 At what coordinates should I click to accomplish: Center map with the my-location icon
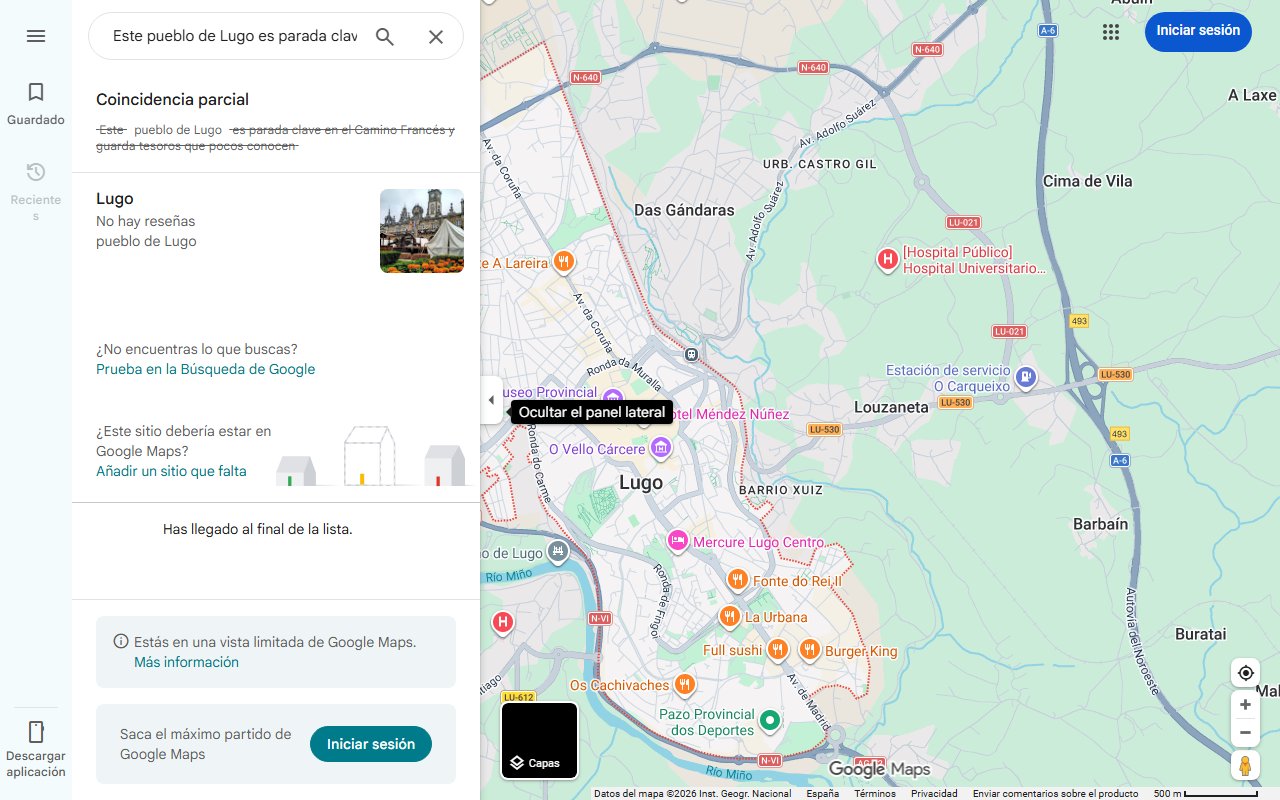tap(1245, 672)
